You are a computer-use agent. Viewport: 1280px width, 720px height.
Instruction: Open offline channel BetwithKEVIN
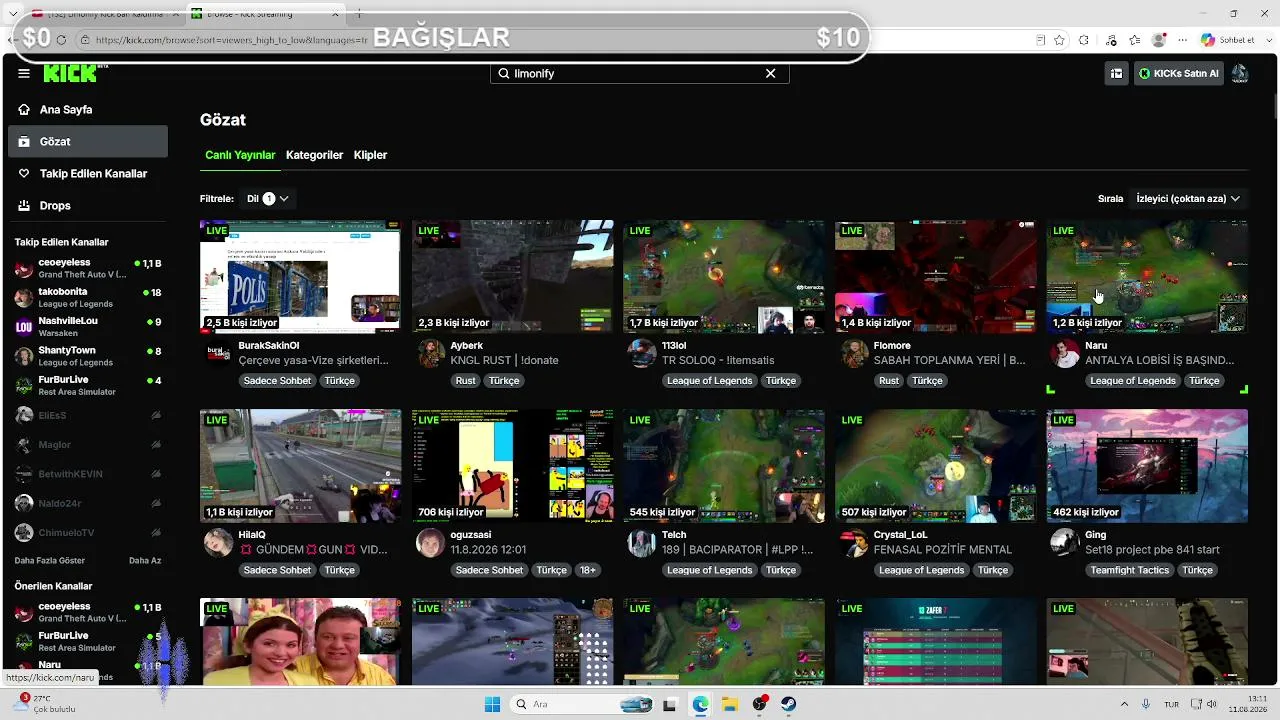(x=88, y=474)
